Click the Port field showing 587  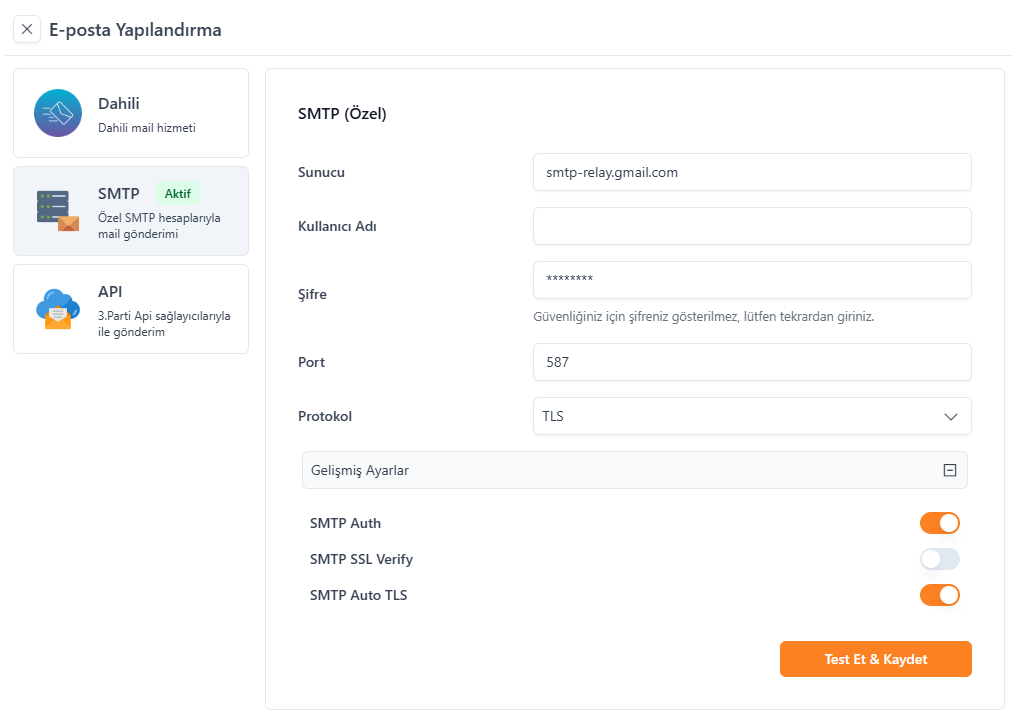(751, 362)
